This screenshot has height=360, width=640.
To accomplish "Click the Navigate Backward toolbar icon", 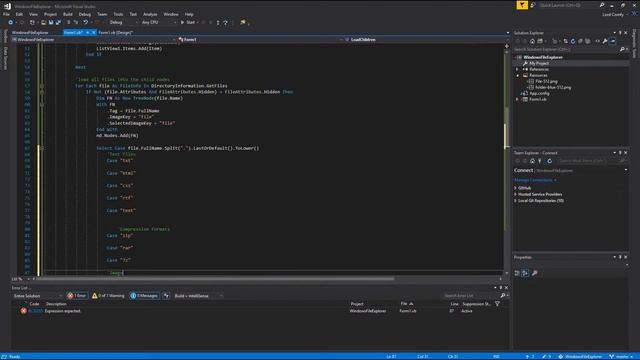I will (11, 22).
